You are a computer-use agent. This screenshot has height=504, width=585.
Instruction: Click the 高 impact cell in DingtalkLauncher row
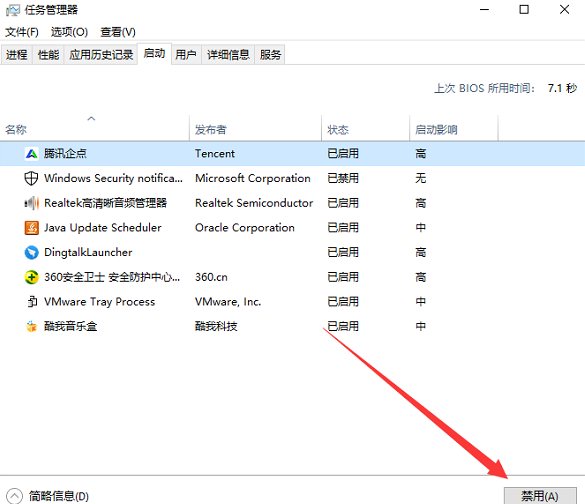pyautogui.click(x=420, y=253)
